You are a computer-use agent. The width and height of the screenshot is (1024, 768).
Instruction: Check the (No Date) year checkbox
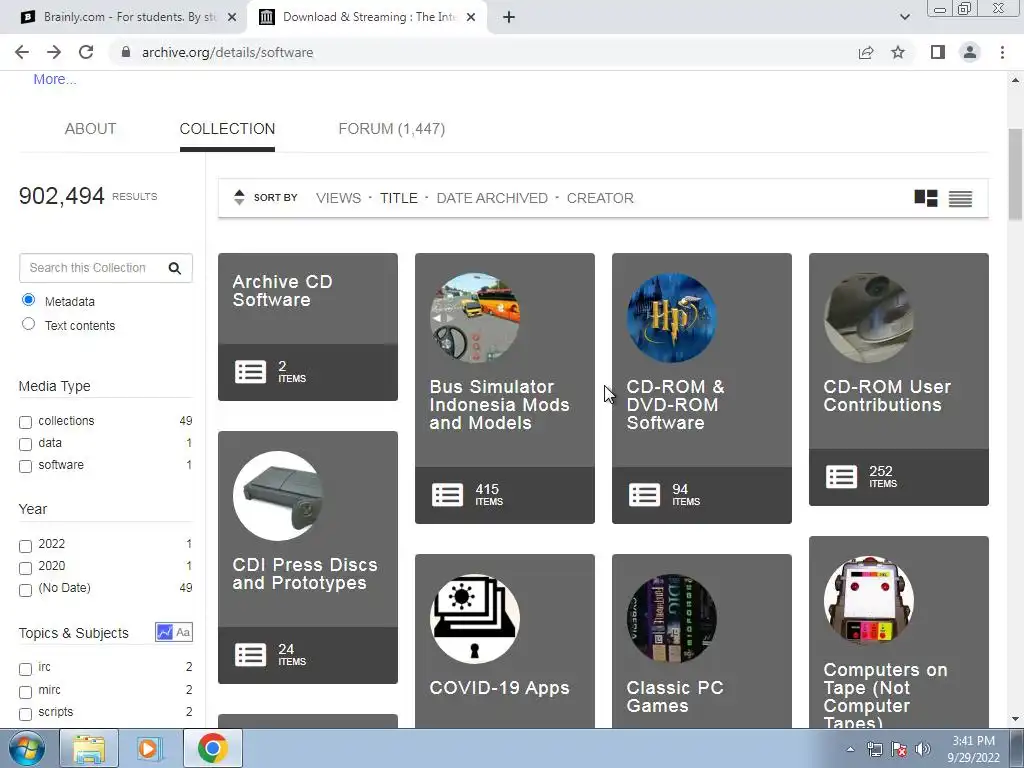(x=25, y=590)
